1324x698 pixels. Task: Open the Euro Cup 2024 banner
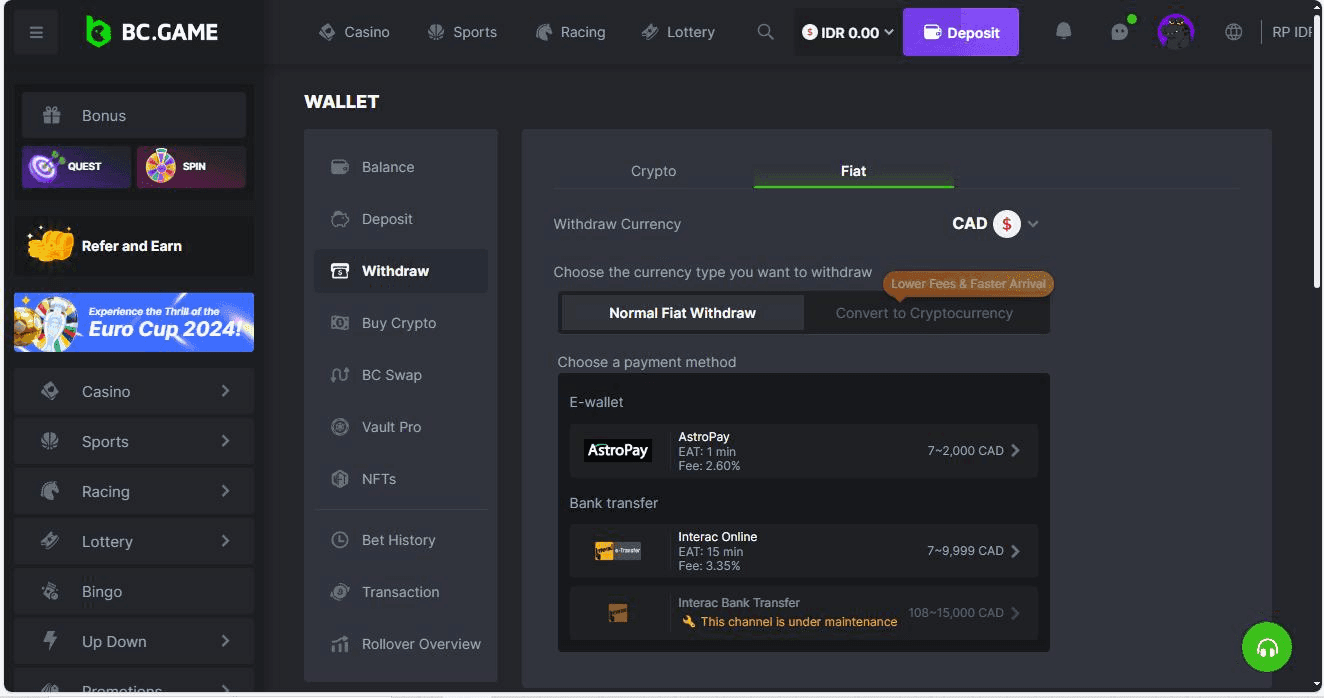pyautogui.click(x=134, y=322)
